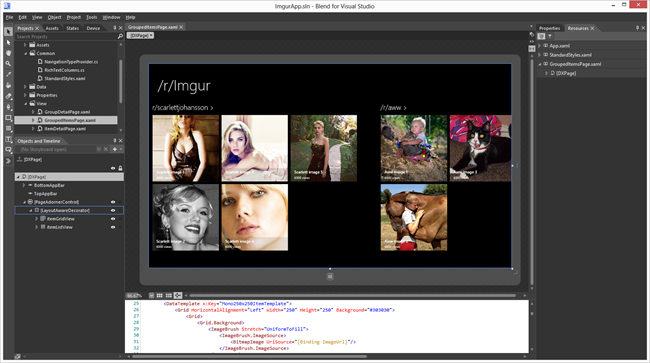
Task: Click the split view icon at artboard edge
Action: [532, 48]
